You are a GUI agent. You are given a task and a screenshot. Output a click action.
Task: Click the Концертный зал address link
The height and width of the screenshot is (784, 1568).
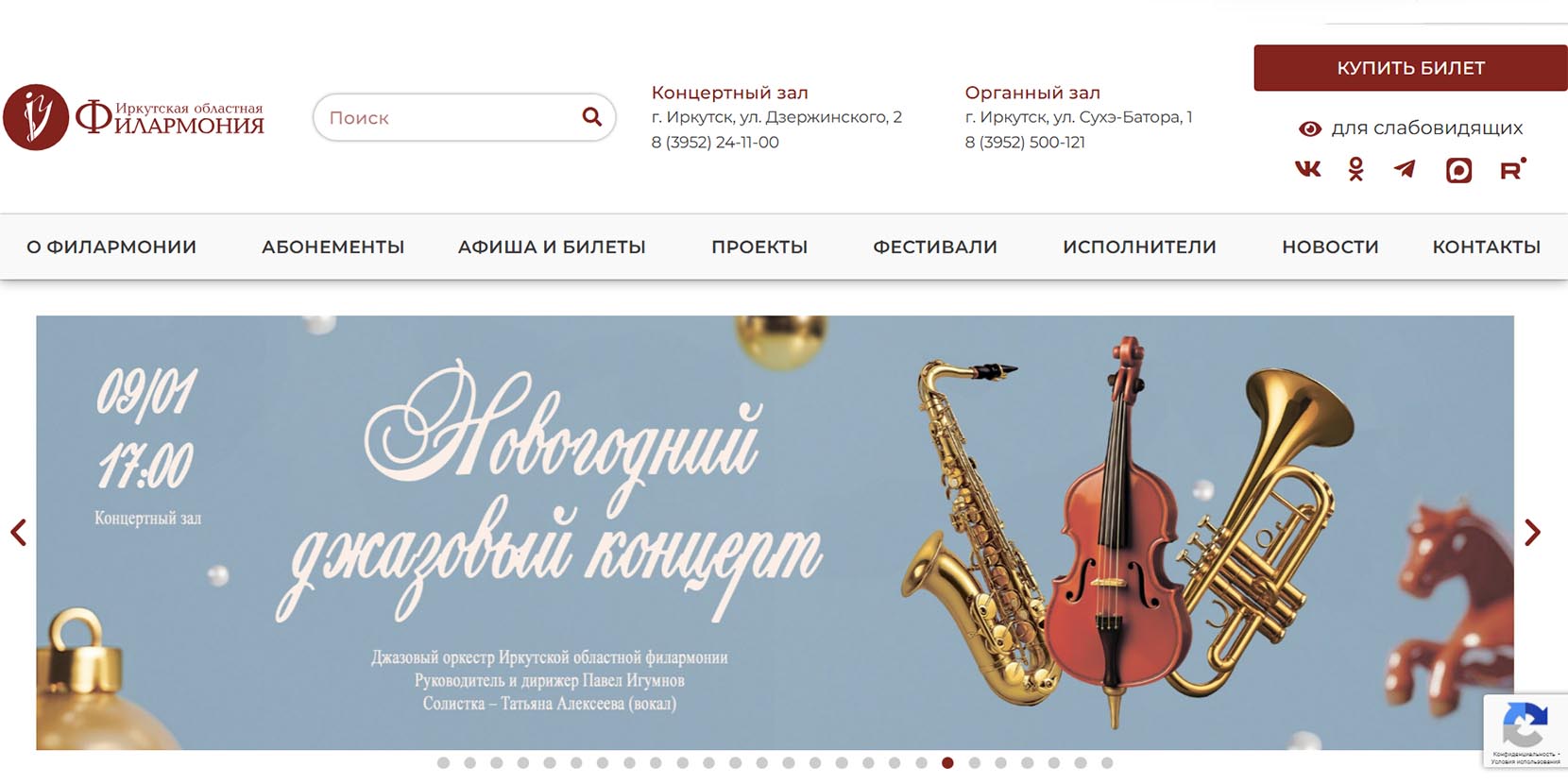pos(729,93)
